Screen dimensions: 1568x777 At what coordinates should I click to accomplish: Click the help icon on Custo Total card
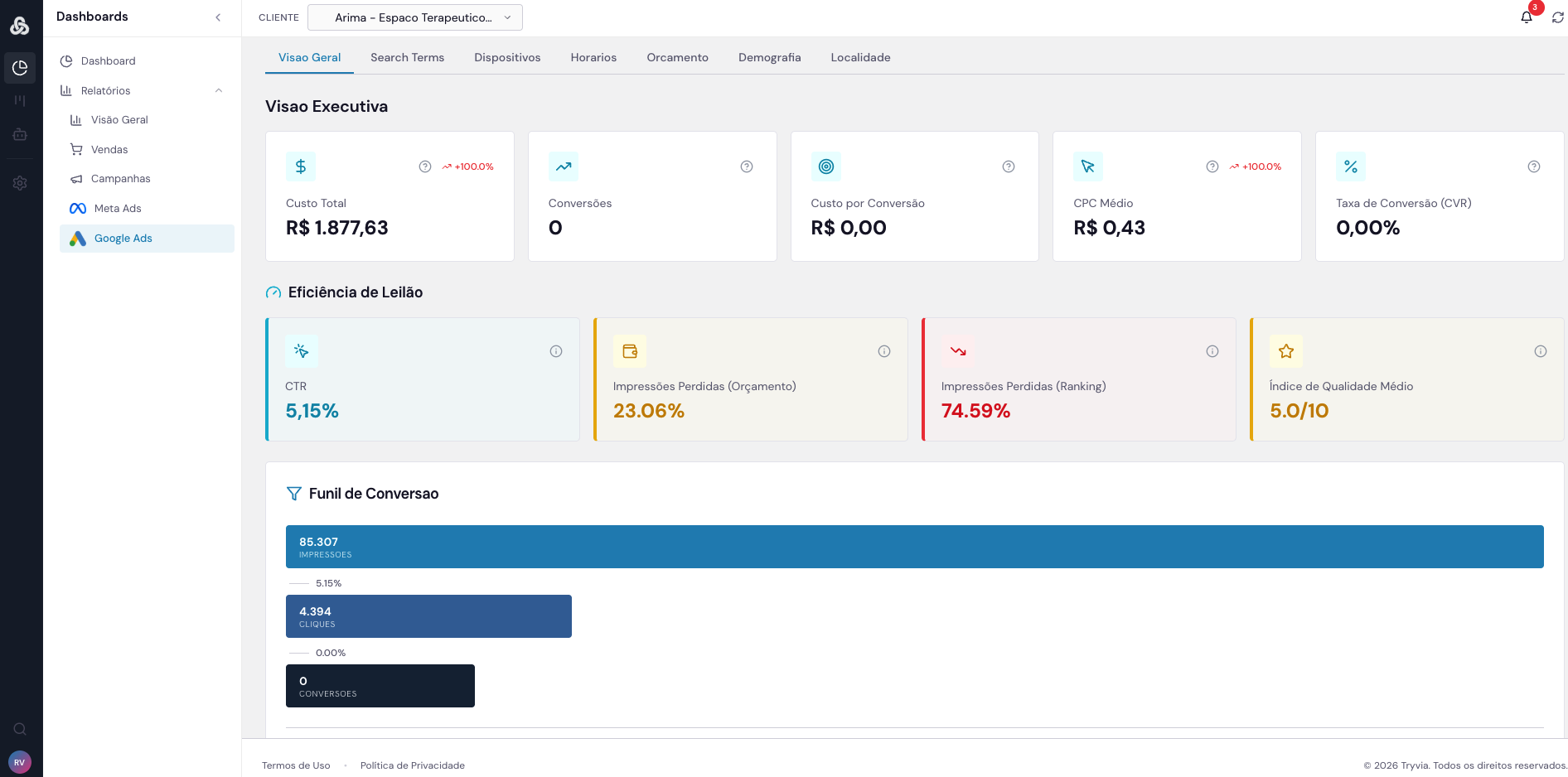(x=425, y=166)
